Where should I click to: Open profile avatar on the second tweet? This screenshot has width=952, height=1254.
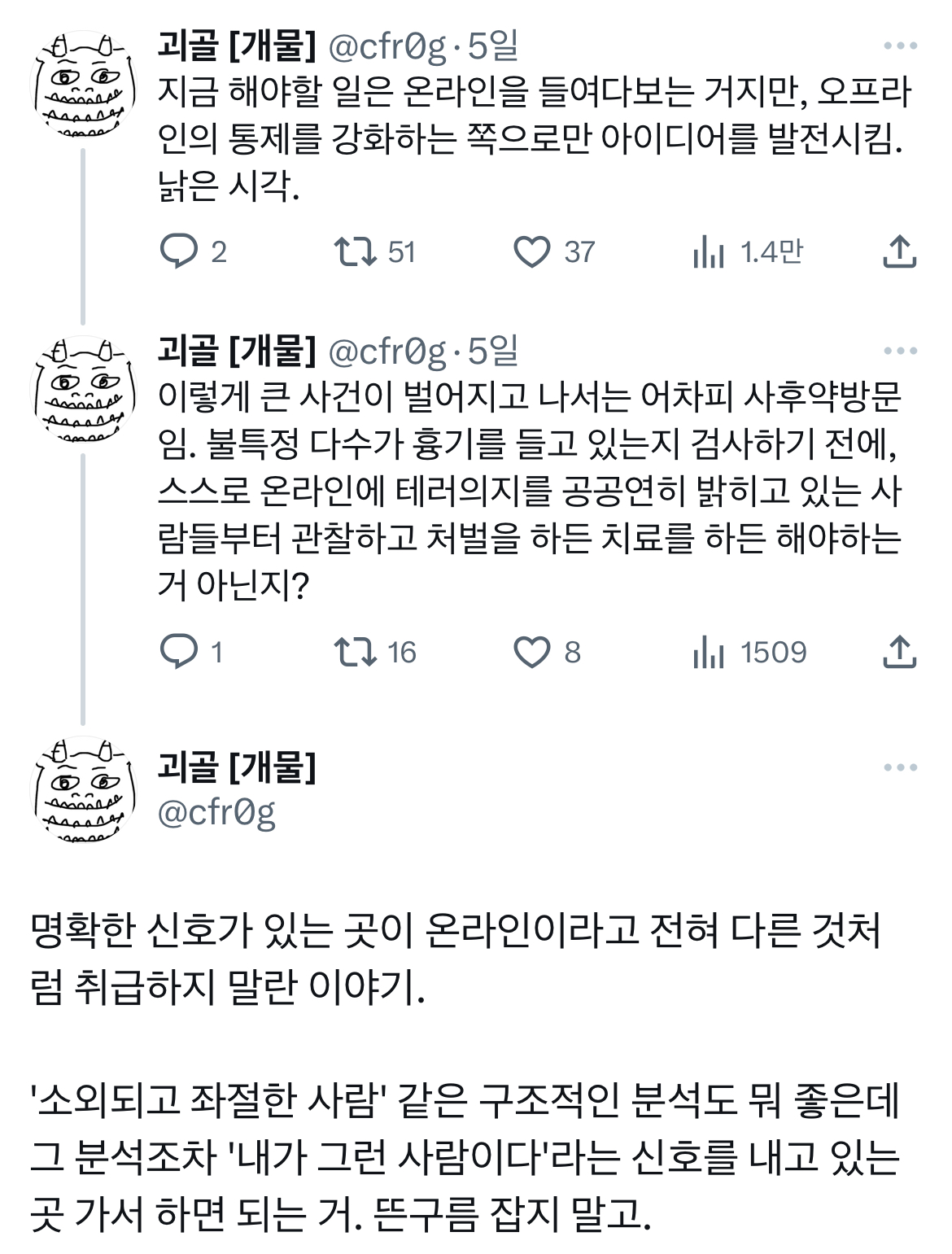click(84, 389)
